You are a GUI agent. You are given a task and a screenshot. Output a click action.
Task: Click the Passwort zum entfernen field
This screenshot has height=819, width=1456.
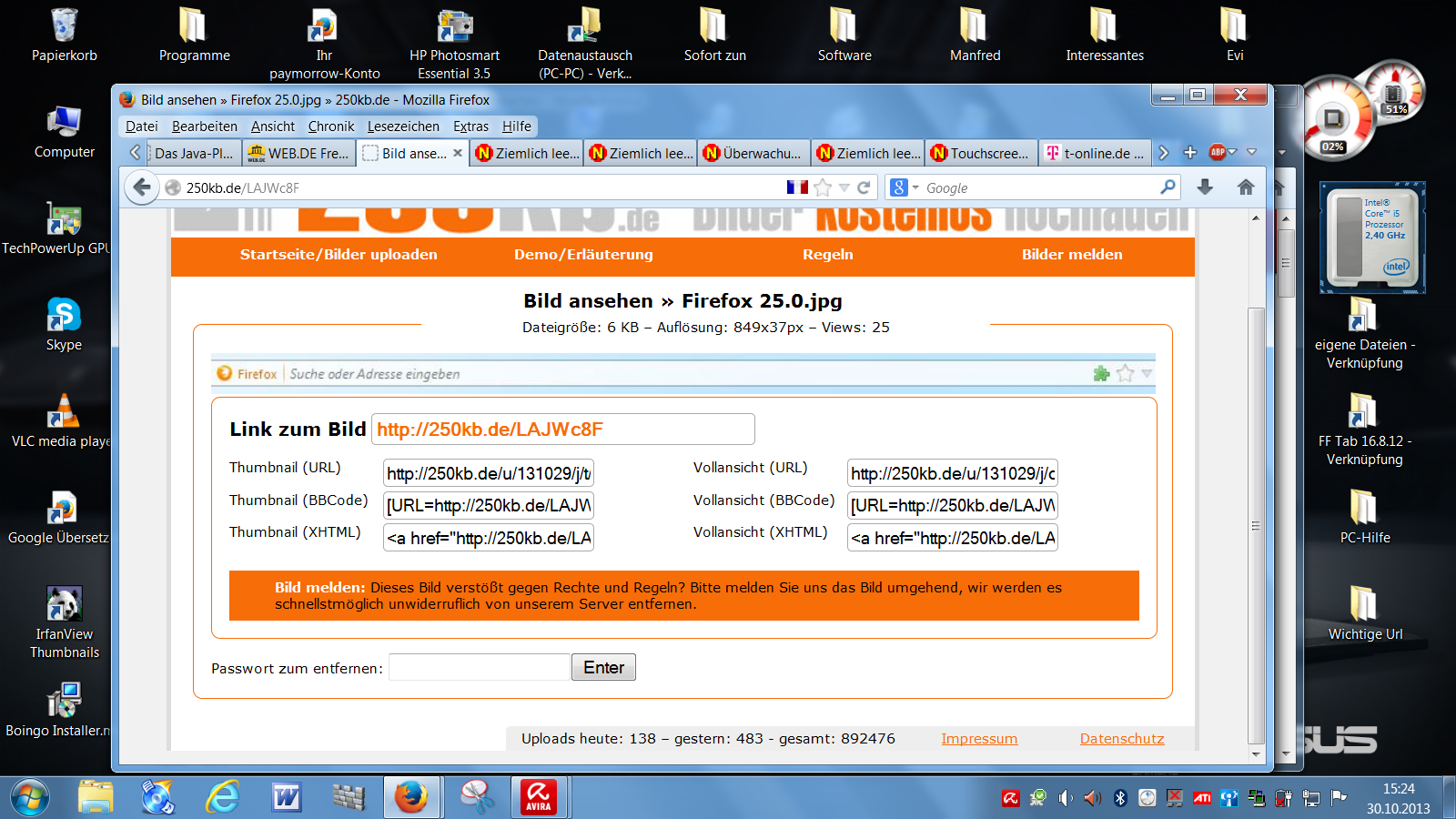point(480,667)
